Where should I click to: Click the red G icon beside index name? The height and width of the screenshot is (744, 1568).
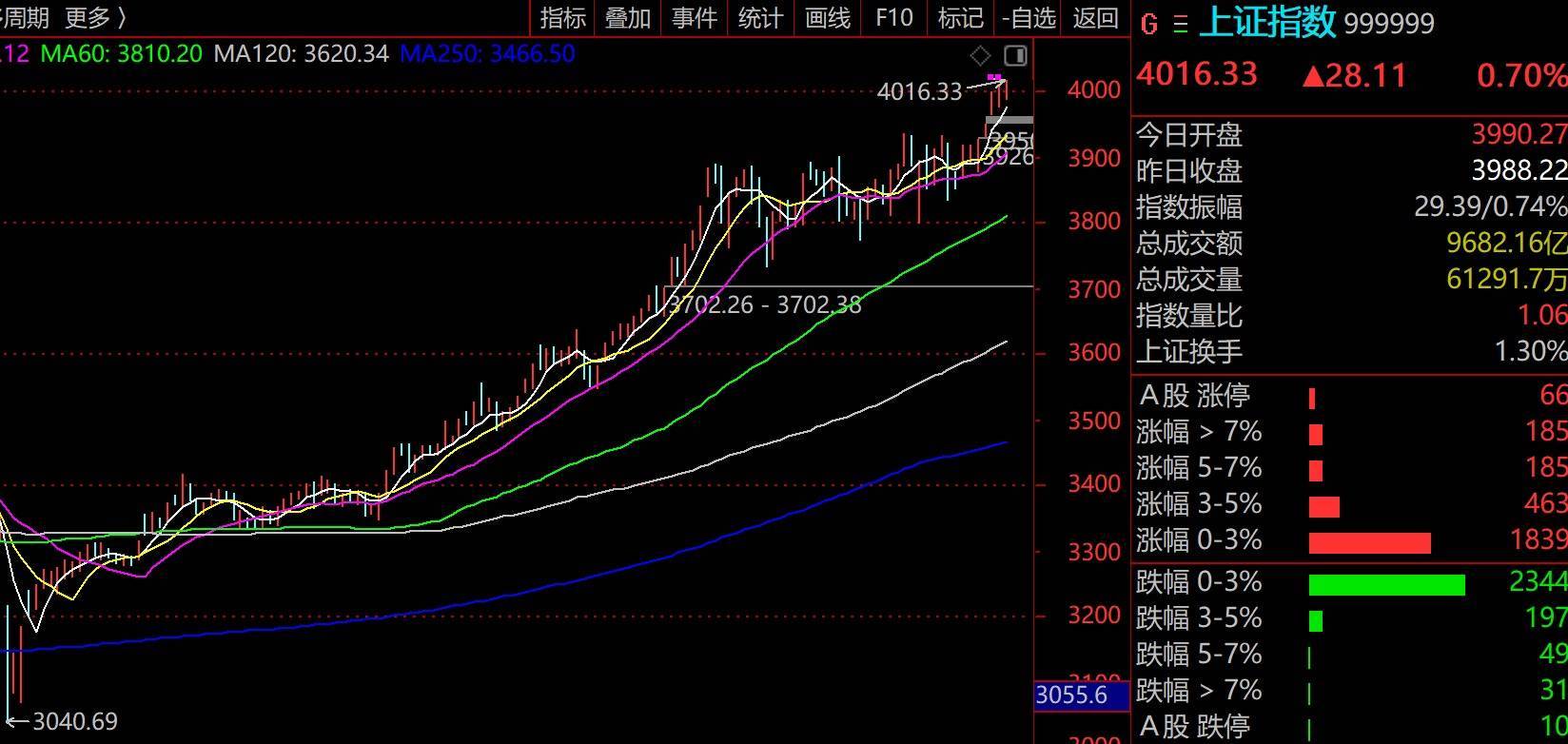click(1148, 24)
